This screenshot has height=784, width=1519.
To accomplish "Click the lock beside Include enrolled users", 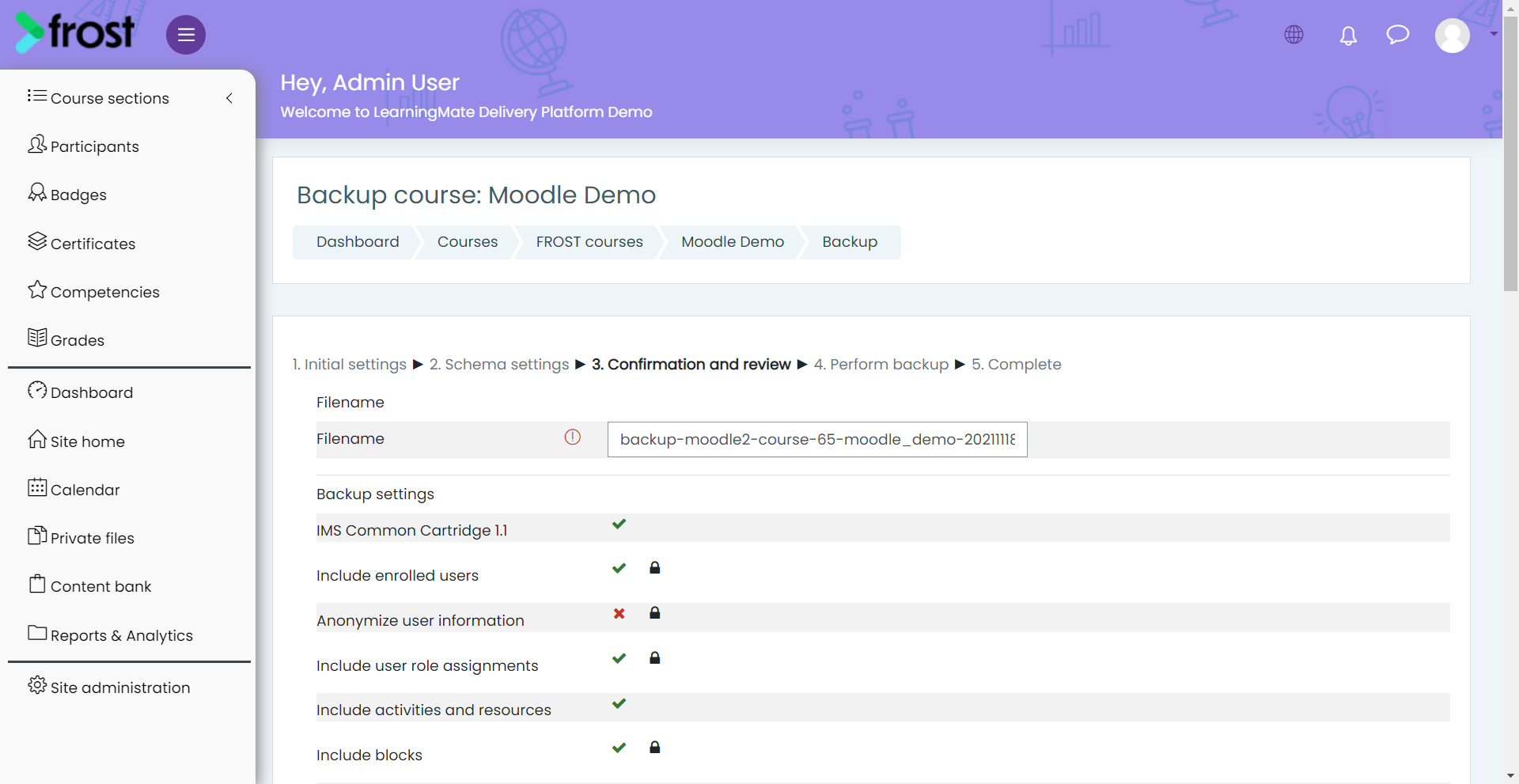I will [655, 568].
